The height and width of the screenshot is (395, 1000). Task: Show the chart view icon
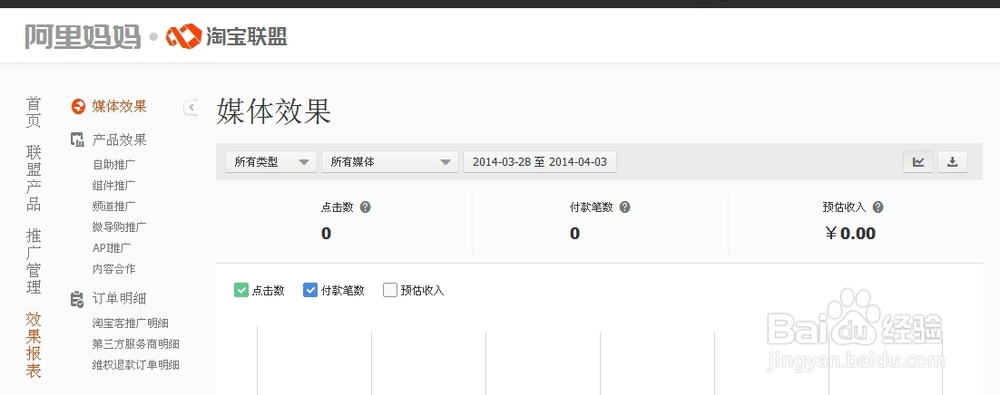(918, 162)
